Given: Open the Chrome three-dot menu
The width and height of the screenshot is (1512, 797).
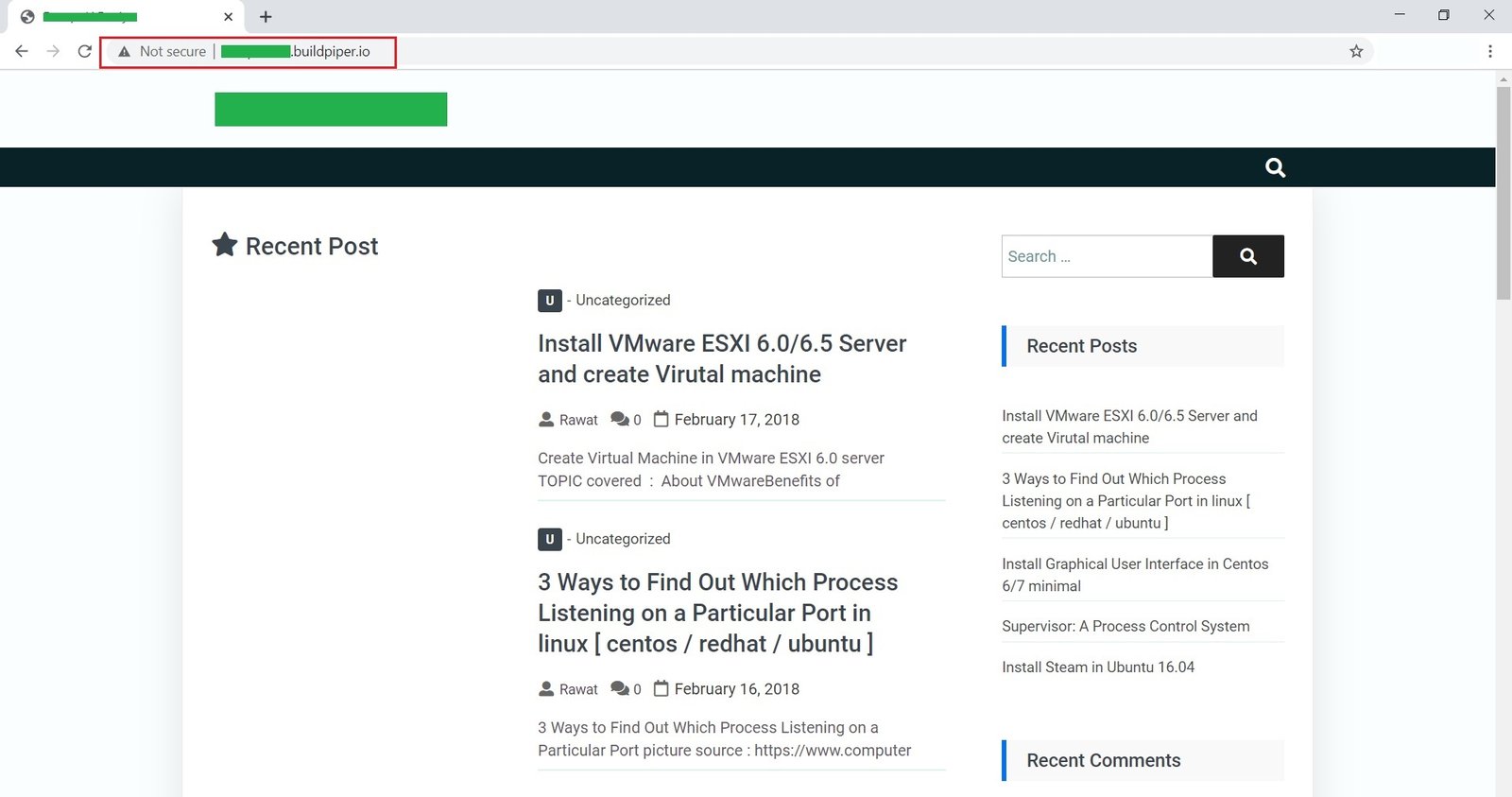Looking at the screenshot, I should (1489, 51).
